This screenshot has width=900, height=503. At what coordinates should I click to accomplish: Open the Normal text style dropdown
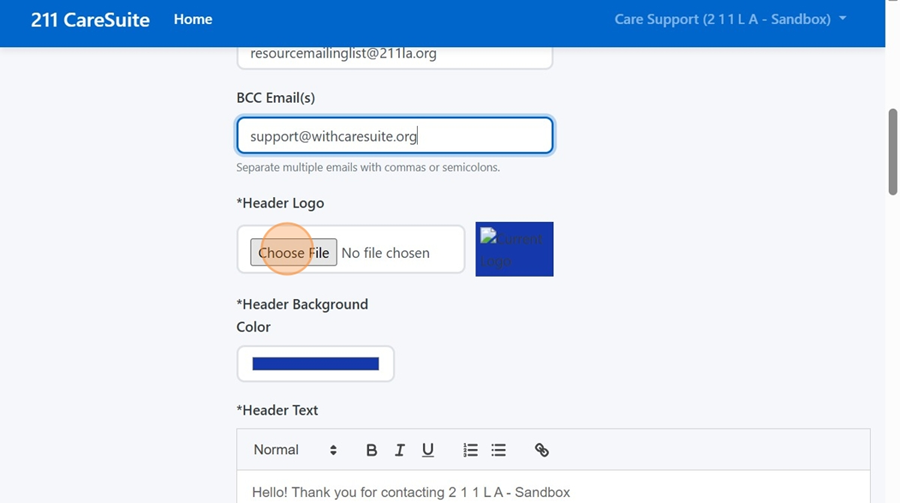pyautogui.click(x=295, y=450)
